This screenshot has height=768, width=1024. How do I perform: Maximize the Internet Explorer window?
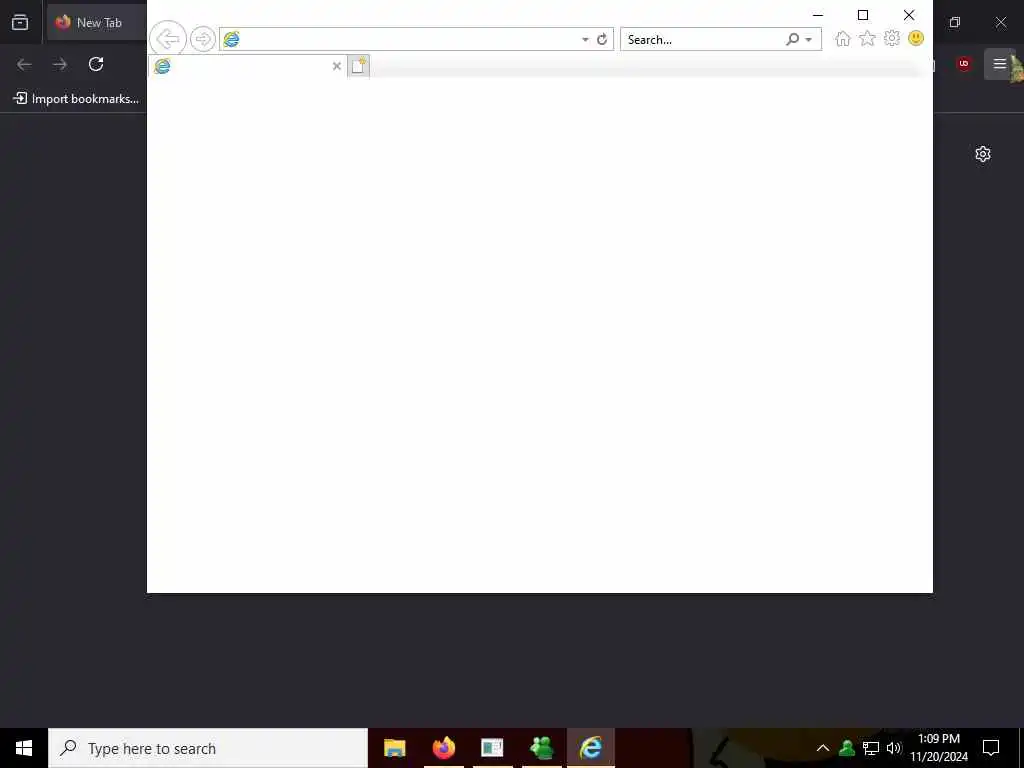[x=863, y=15]
